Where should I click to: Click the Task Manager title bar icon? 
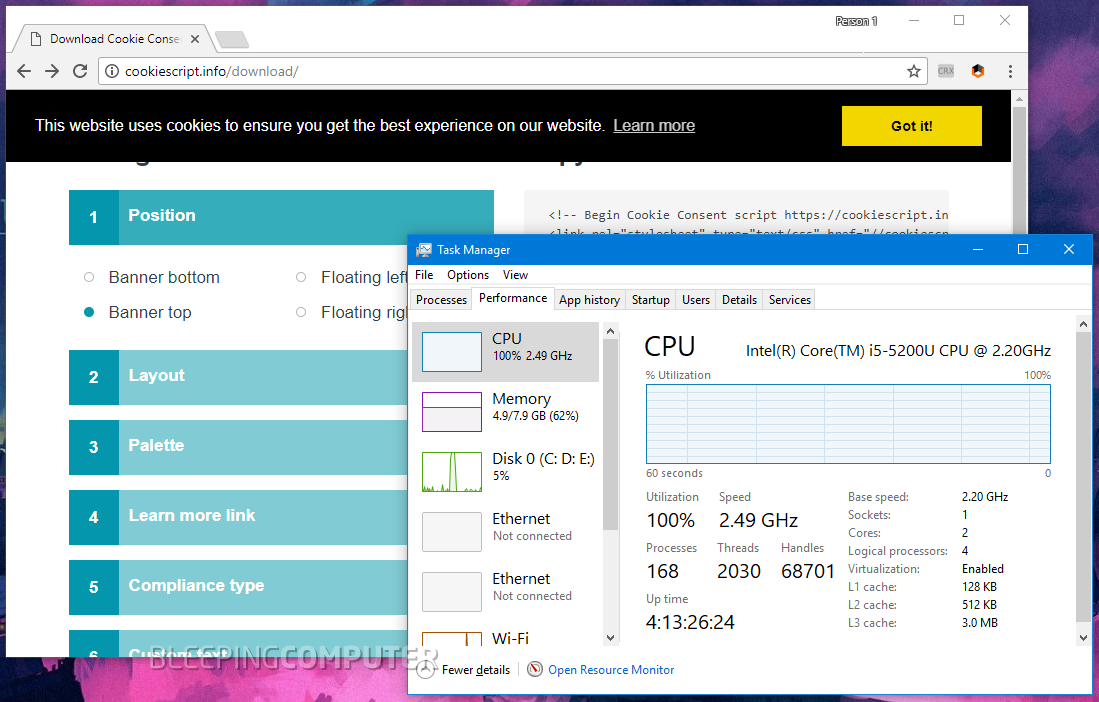click(x=423, y=250)
